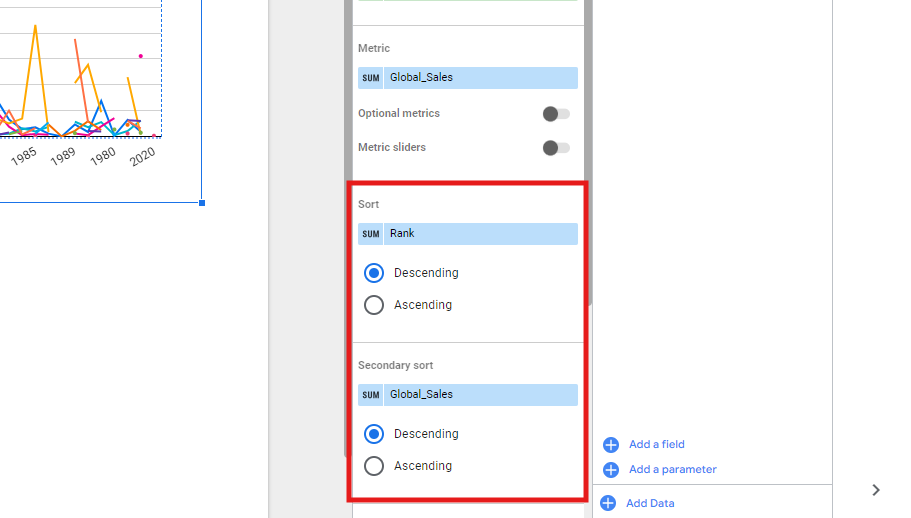911x518 pixels.
Task: Choose Ascending for the primary Sort
Action: [374, 305]
